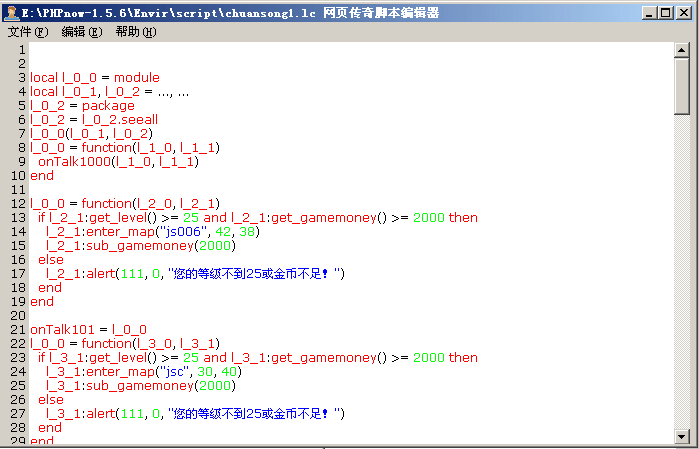Click the 'module' keyword on line 3
The image size is (699, 449).
tap(136, 77)
